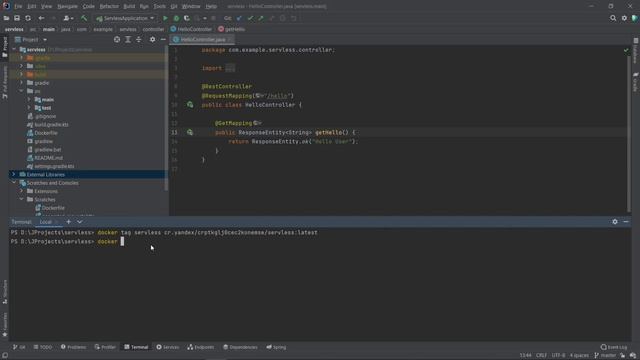The image size is (640, 360).
Task: Open the Profiler tool window
Action: point(105,347)
